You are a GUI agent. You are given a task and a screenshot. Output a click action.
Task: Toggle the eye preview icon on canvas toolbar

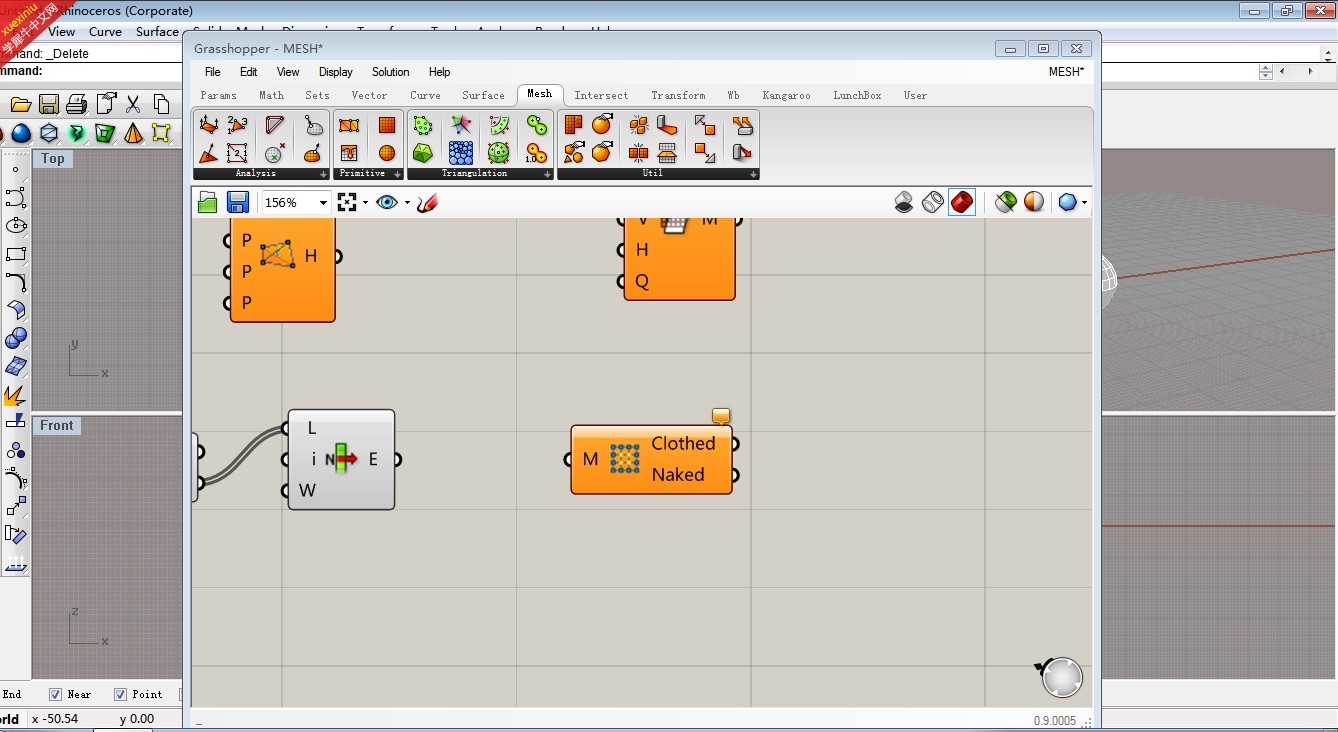(387, 203)
